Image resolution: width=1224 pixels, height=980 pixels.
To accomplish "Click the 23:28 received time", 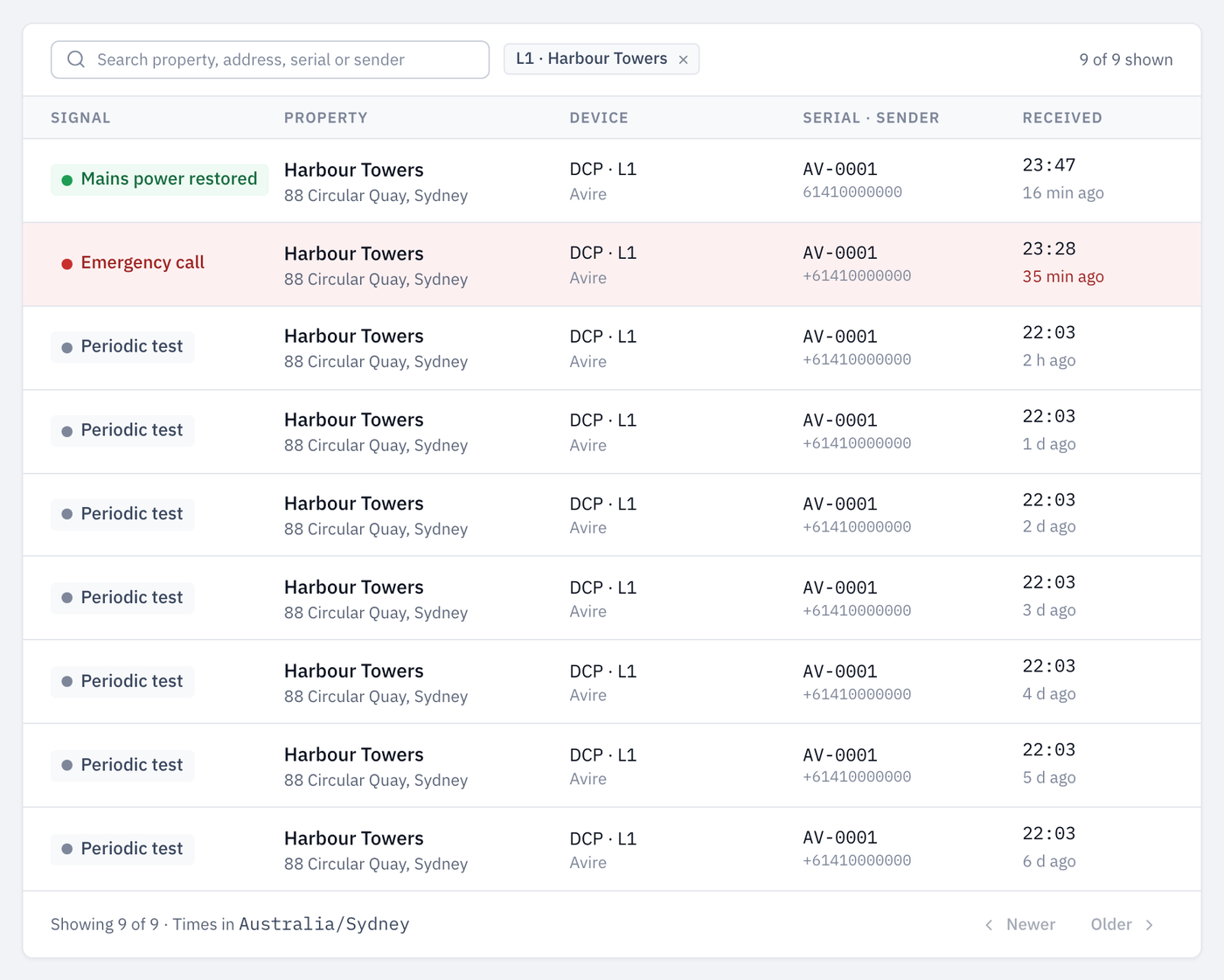I will tap(1049, 249).
